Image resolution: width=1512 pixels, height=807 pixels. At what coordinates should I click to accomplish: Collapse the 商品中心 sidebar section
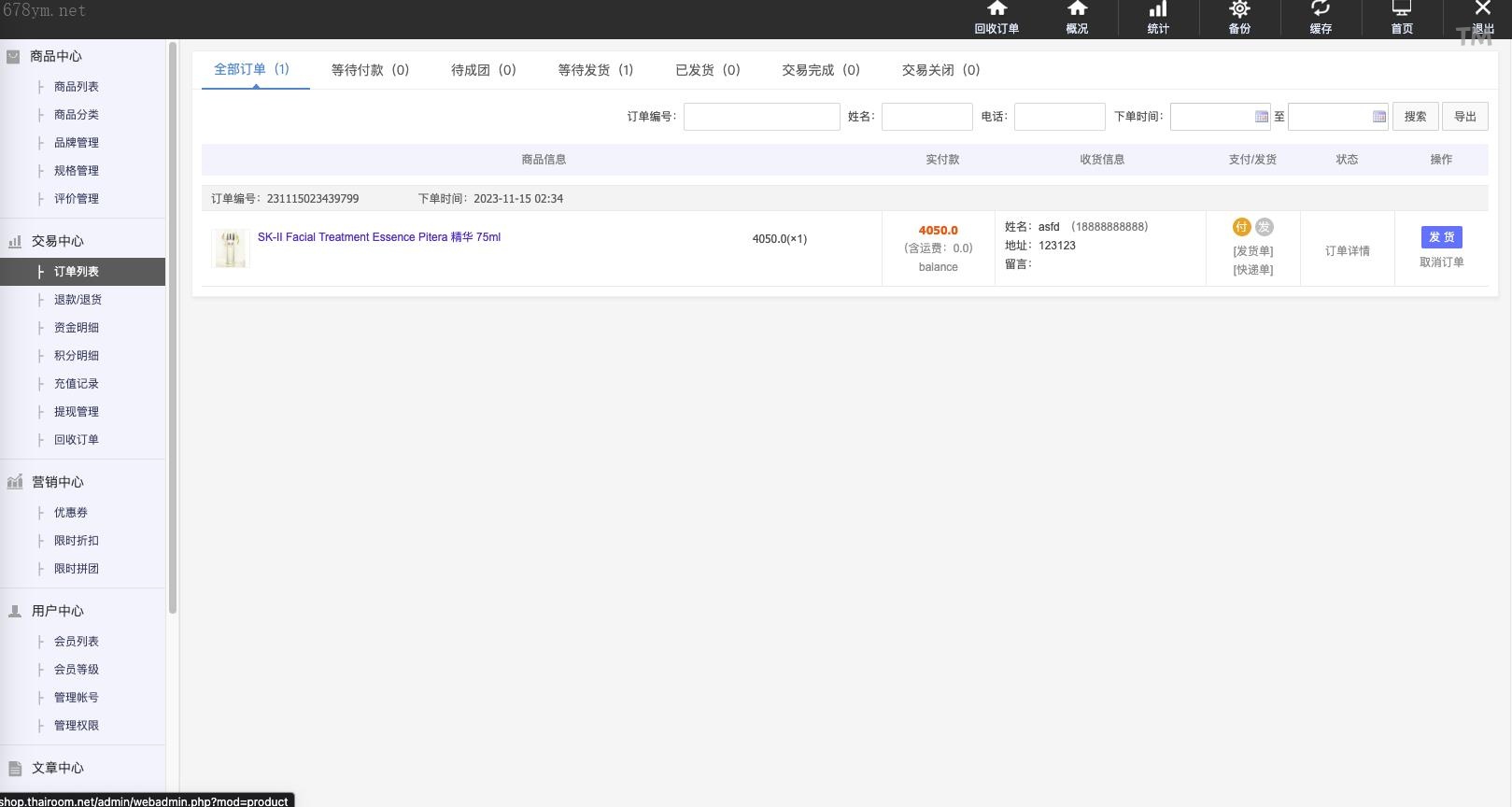[x=56, y=56]
